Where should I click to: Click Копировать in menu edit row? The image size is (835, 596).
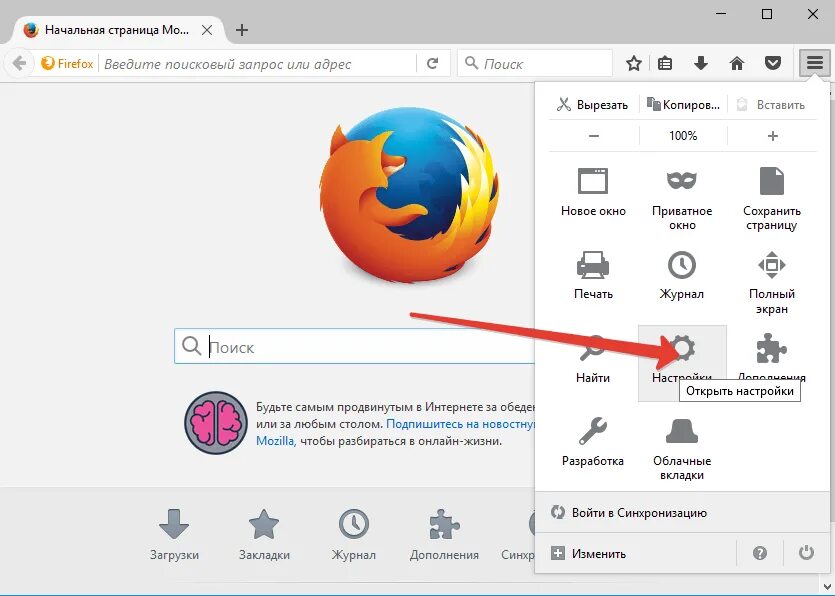pyautogui.click(x=683, y=104)
